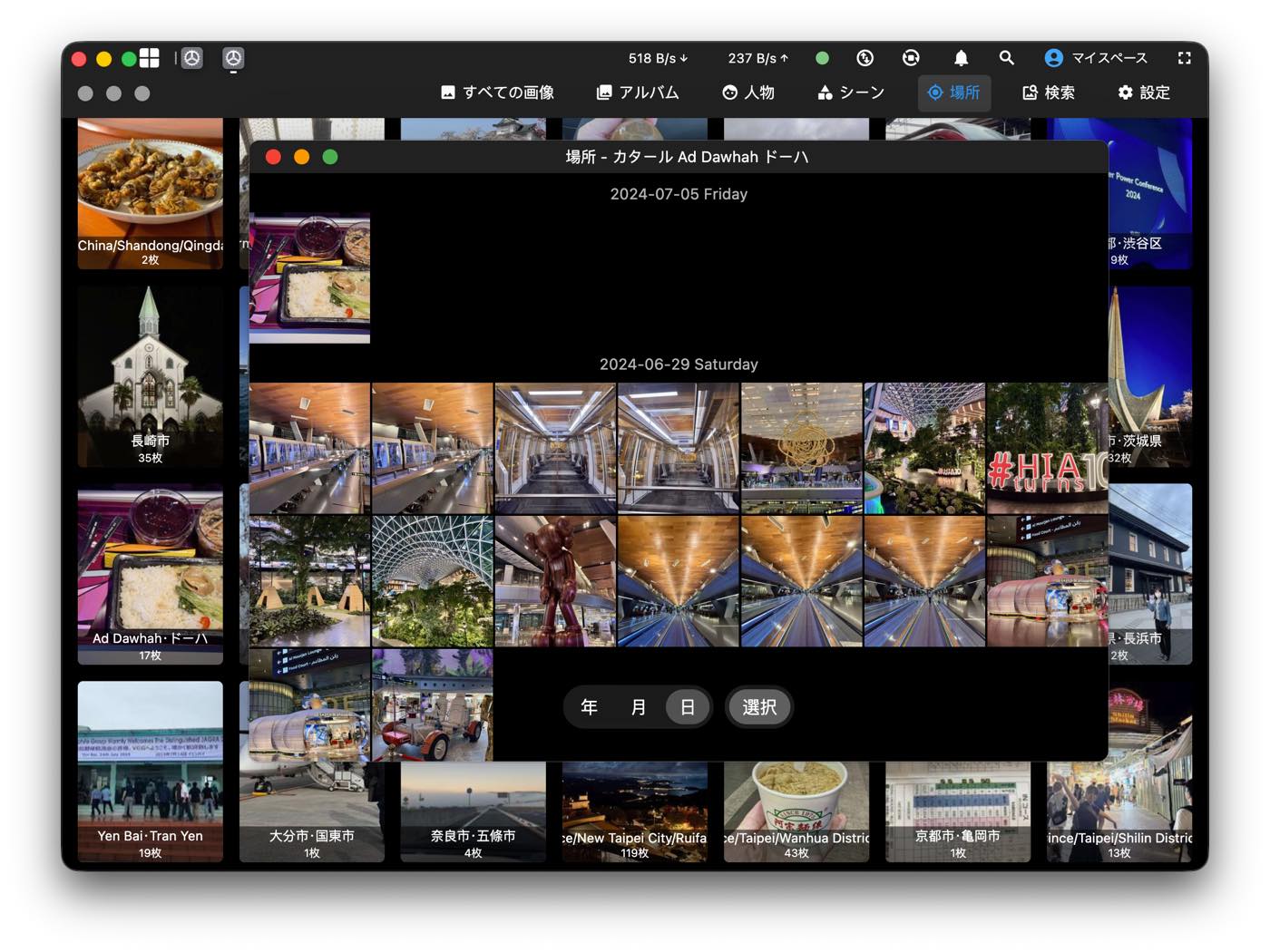Open the シーン tab

tap(850, 92)
